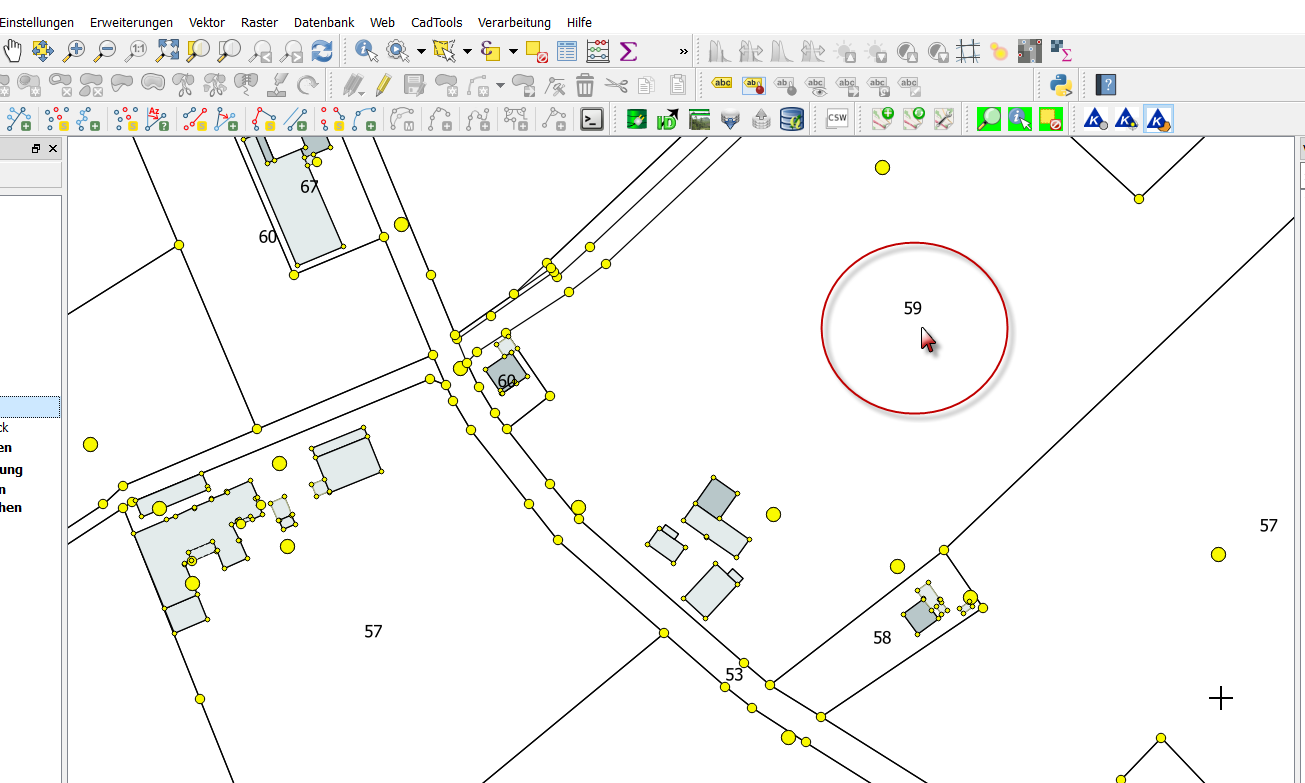Screen dimensions: 1305x783
Task: Select the Identify Features tool
Action: point(366,50)
